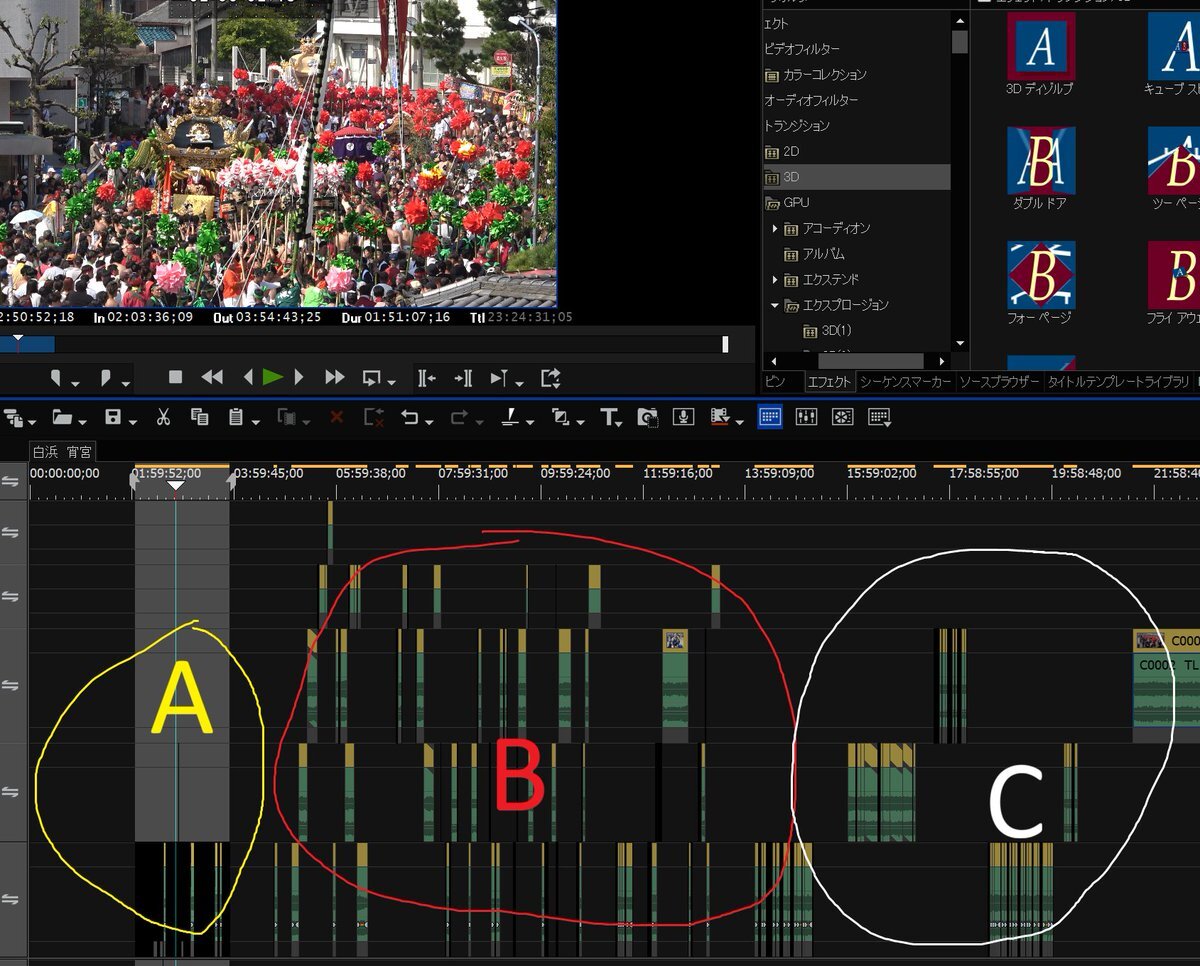Click the Set In point icon

[56, 378]
